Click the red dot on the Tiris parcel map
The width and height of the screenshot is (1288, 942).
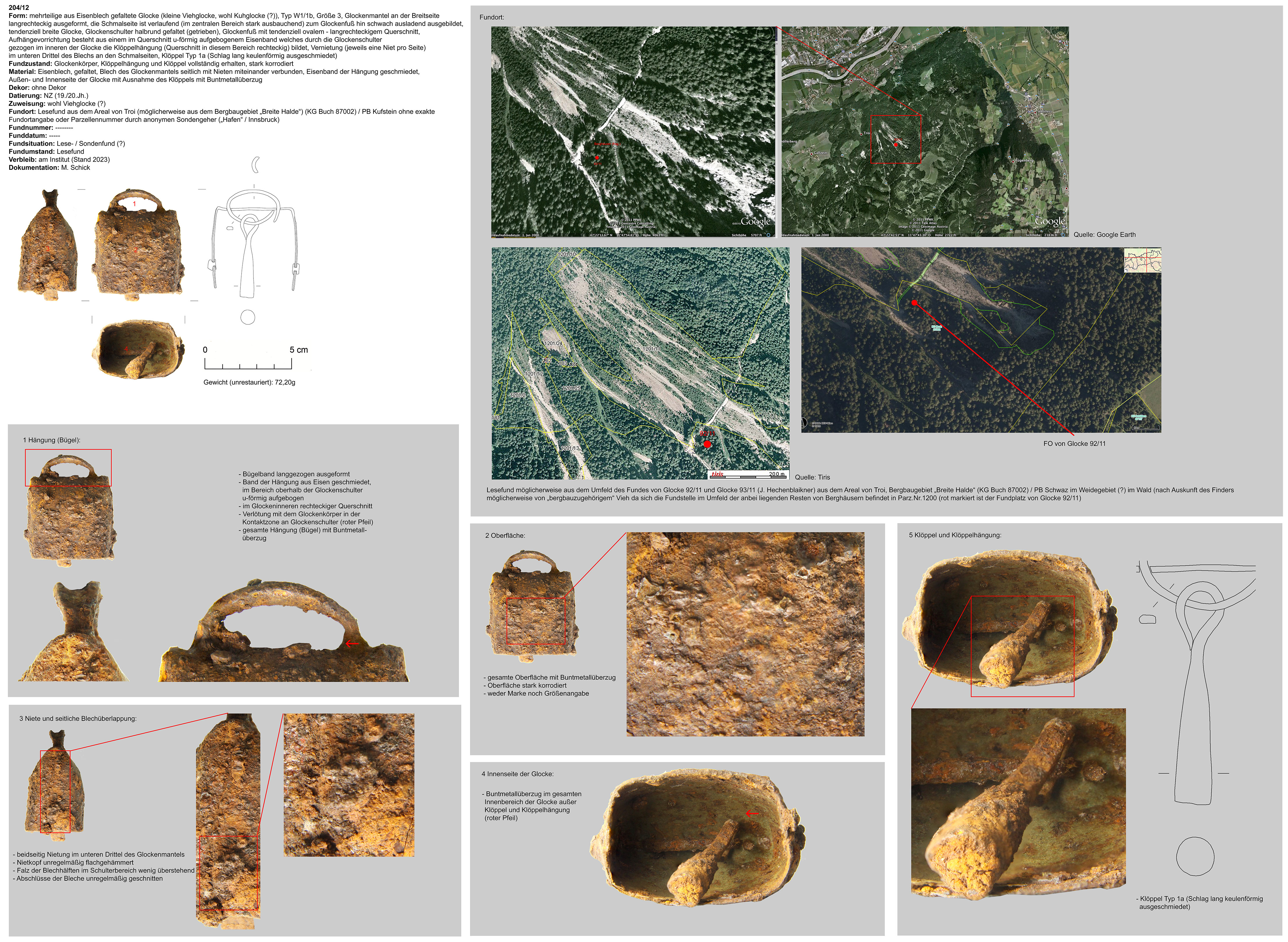click(707, 444)
